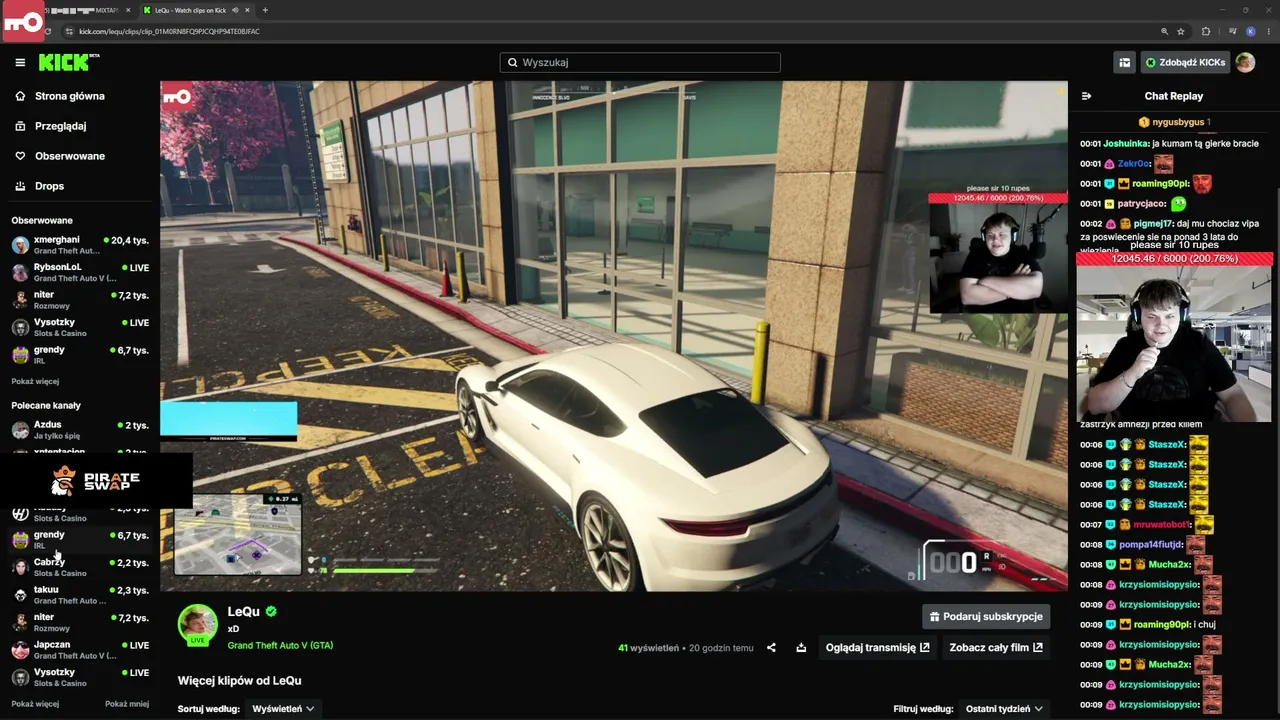Click the browser address bar URL

tap(169, 31)
